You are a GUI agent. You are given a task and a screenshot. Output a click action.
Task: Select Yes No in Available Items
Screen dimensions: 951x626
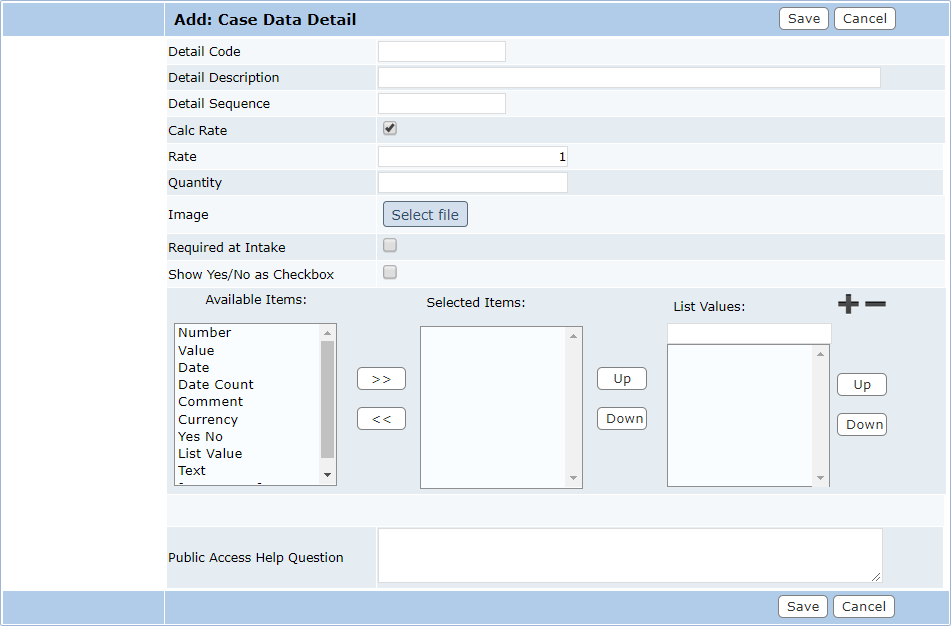click(200, 437)
